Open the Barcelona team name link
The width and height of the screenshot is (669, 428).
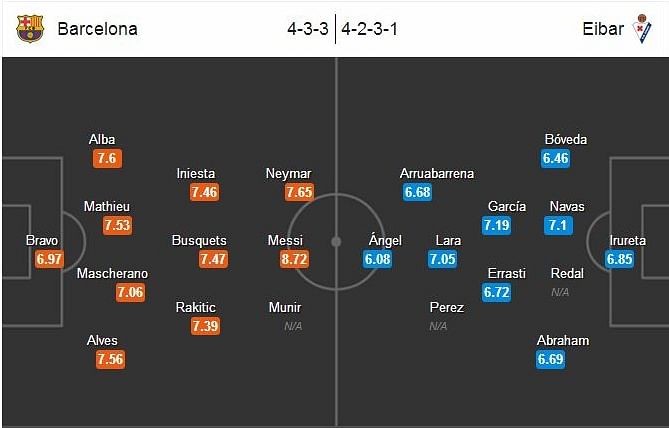click(x=97, y=29)
